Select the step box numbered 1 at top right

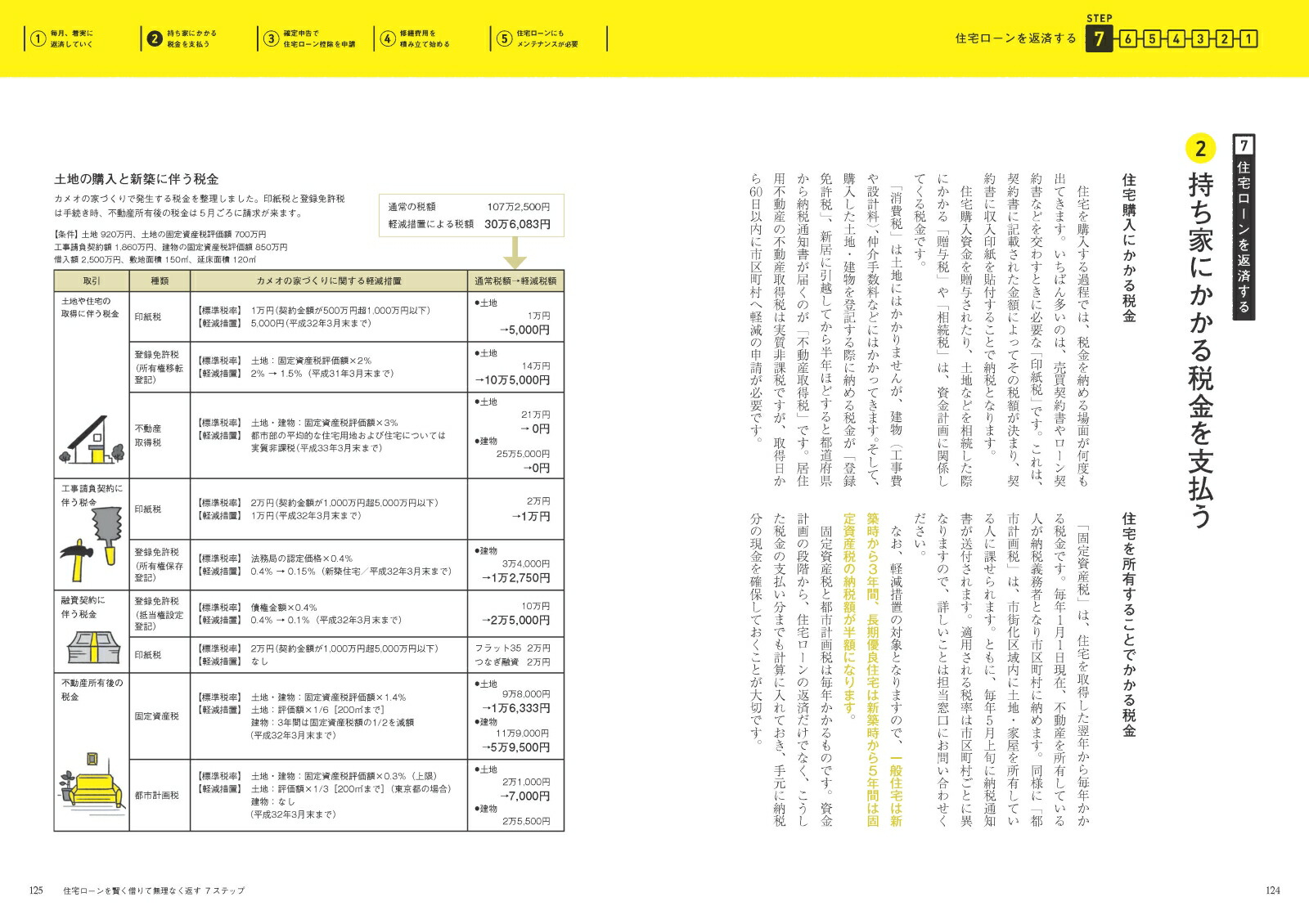tap(1248, 38)
